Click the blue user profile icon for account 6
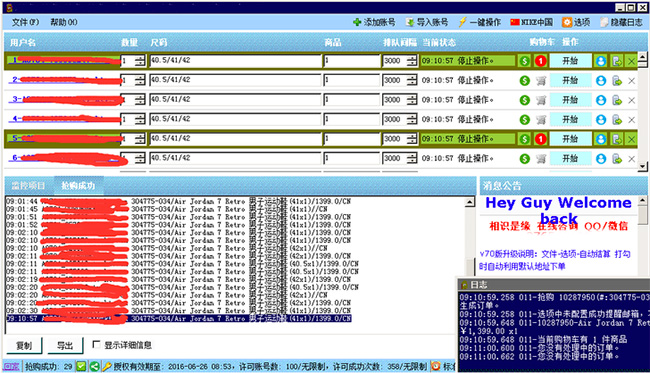This screenshot has width=650, height=373. coord(601,159)
